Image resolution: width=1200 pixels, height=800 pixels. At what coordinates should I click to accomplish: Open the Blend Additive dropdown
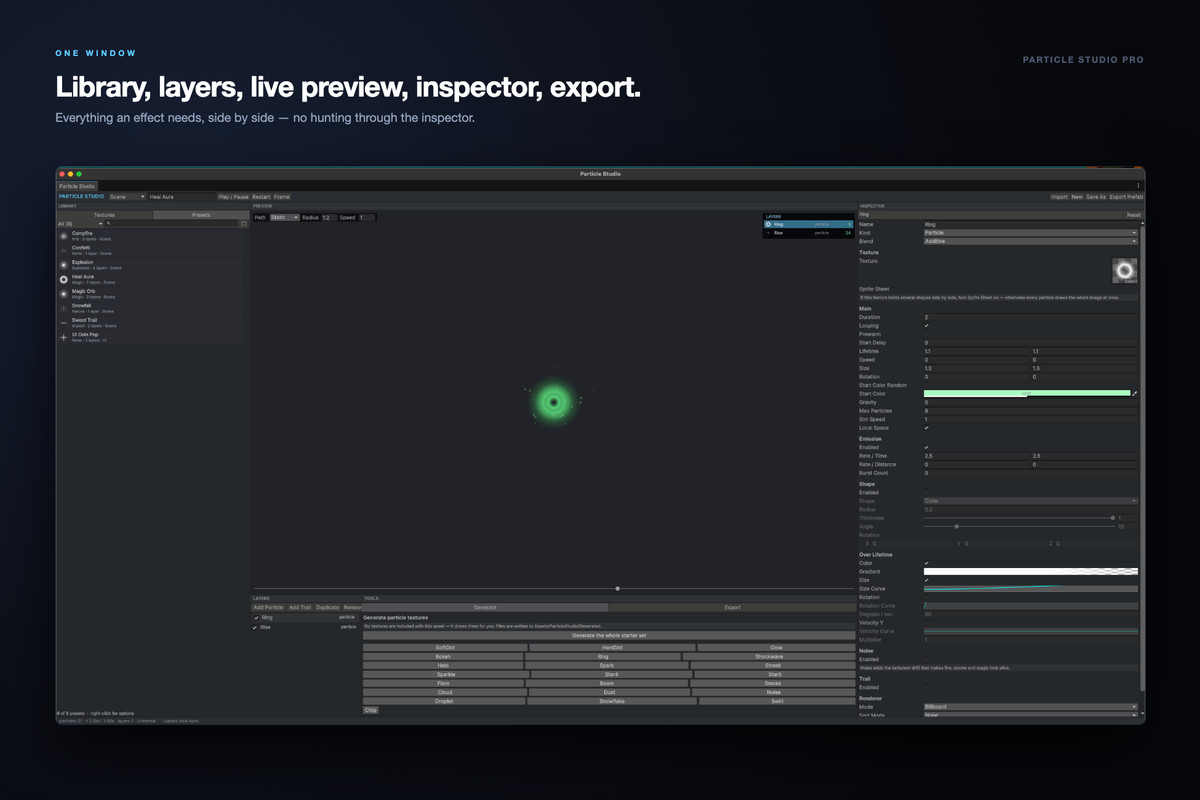[x=1031, y=241]
